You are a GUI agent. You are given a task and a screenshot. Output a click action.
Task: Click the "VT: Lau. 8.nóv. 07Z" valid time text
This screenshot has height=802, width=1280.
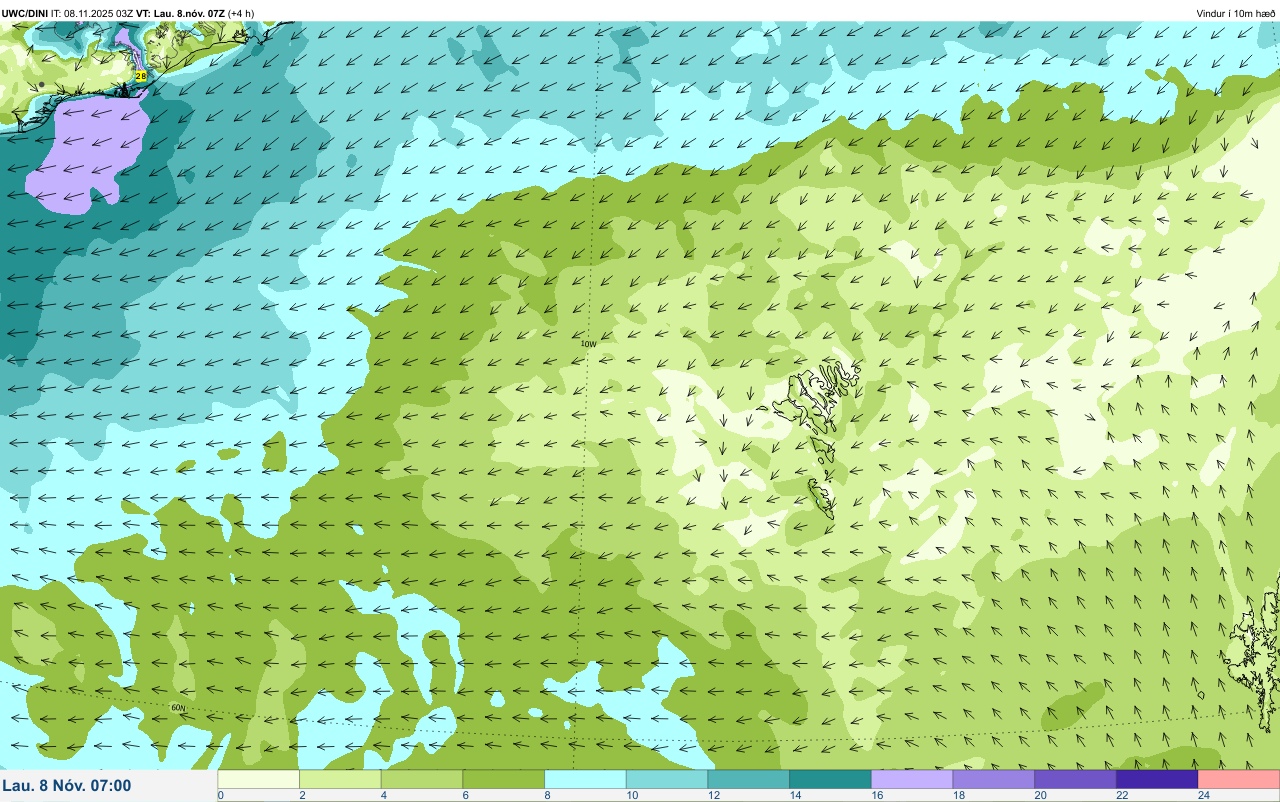[x=180, y=13]
